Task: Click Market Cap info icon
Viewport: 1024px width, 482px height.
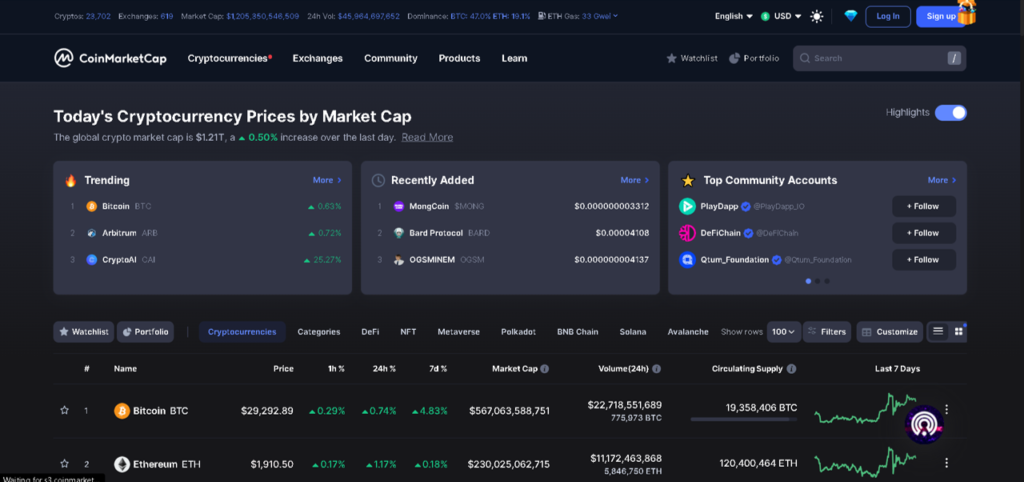Action: (545, 368)
